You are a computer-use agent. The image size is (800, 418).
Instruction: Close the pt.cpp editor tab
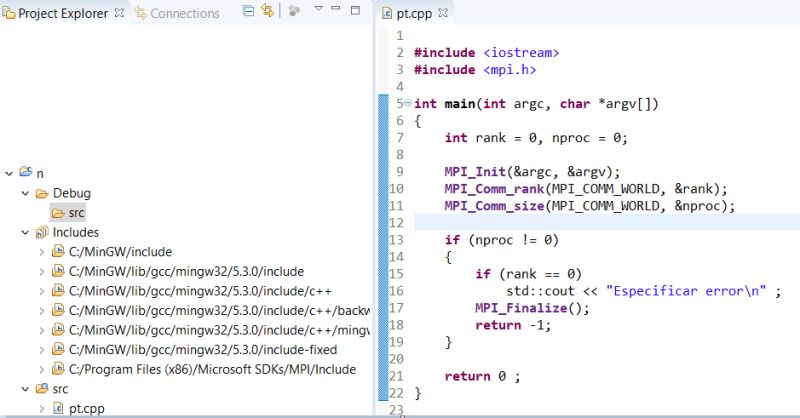[443, 13]
